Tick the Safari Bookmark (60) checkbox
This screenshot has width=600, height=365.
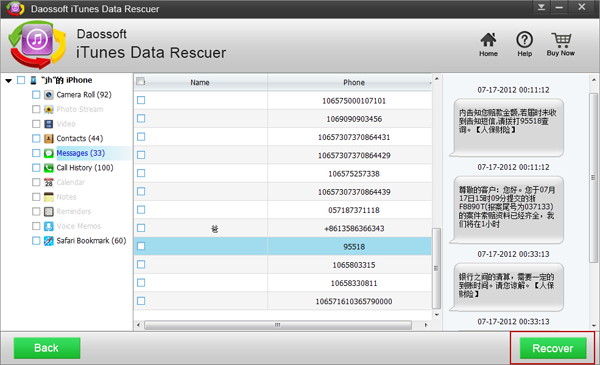36,241
